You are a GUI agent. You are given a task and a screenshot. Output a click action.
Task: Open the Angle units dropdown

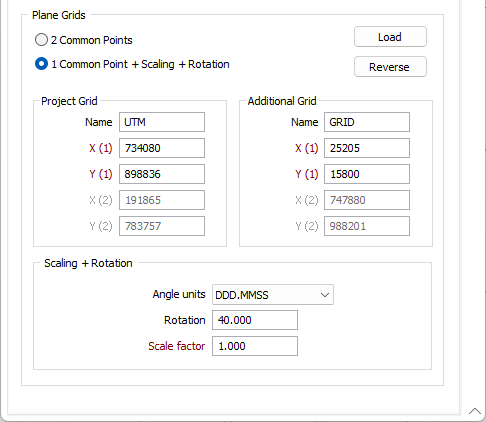[273, 295]
